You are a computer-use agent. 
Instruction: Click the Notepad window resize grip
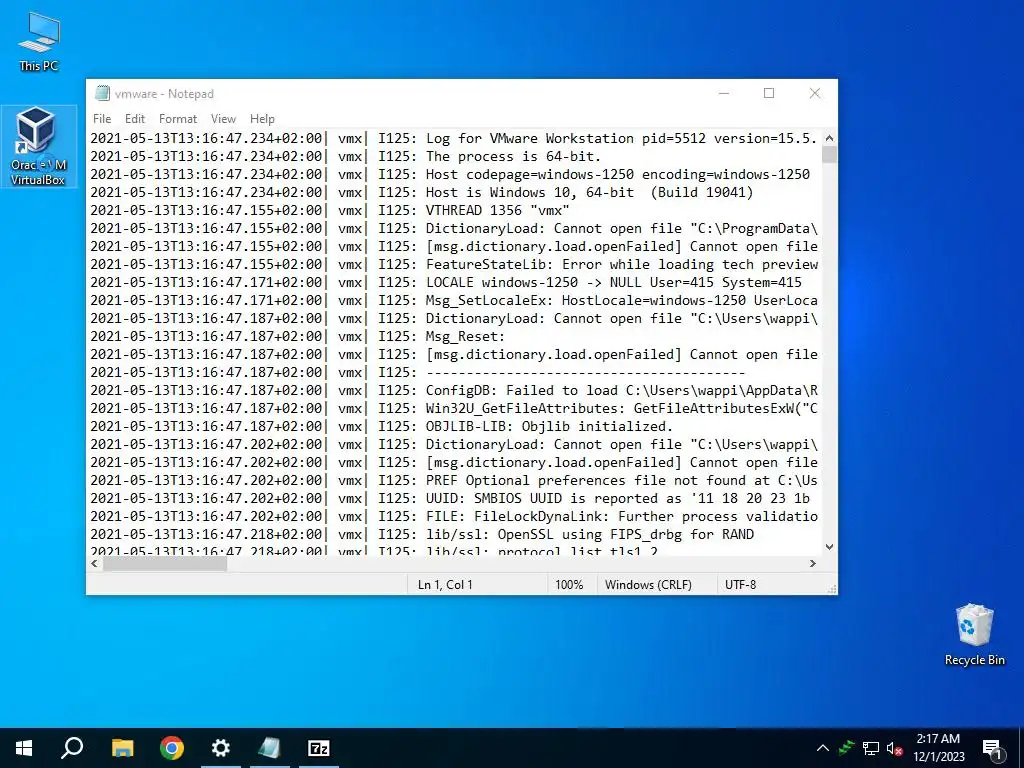[831, 589]
